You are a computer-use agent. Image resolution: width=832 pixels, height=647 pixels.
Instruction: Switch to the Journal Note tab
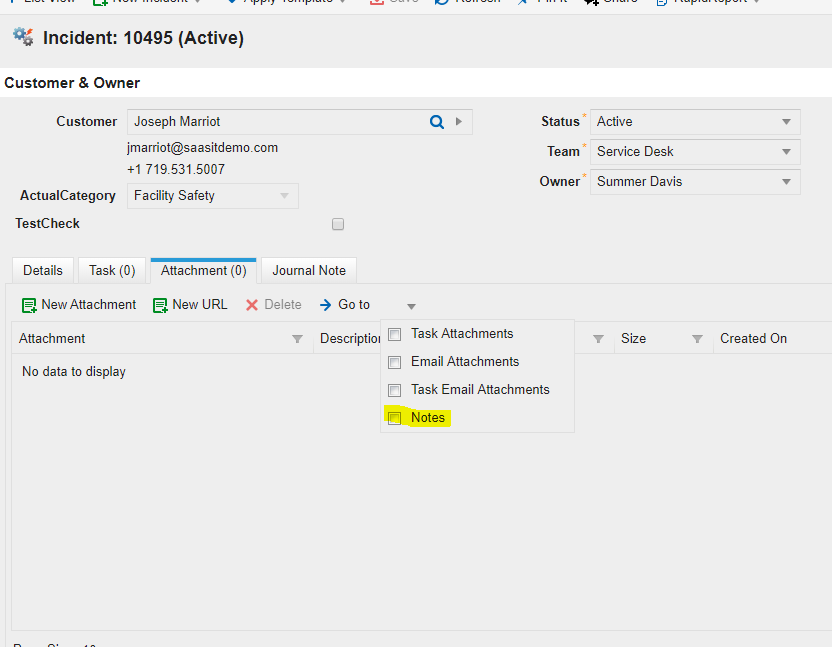point(308,270)
